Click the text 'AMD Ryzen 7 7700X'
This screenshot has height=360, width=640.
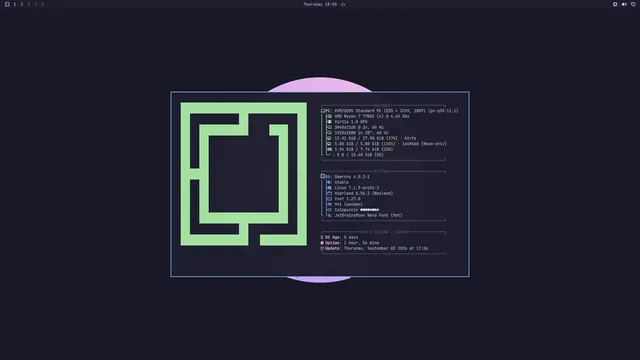pyautogui.click(x=354, y=116)
